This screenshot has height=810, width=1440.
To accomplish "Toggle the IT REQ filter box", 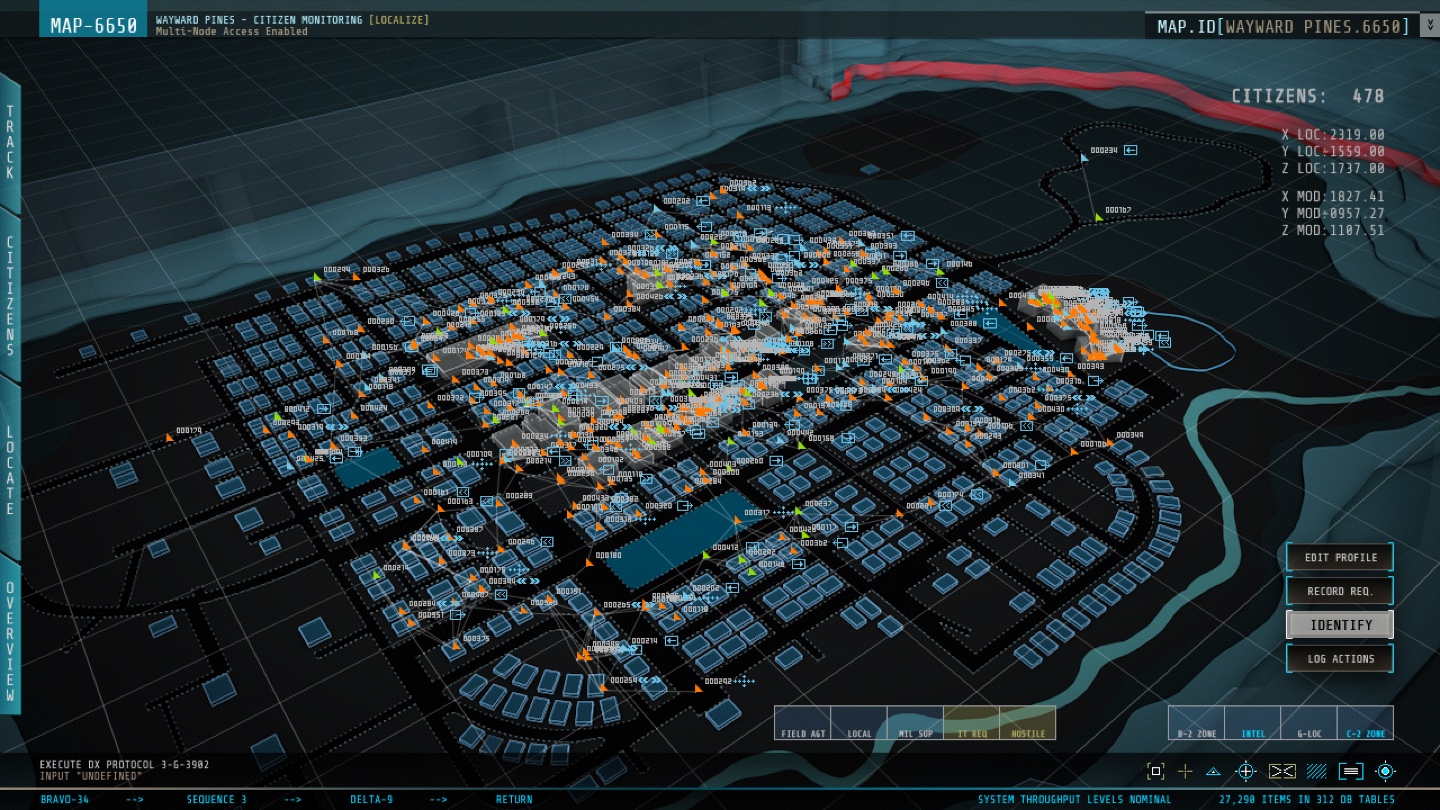I will (971, 723).
